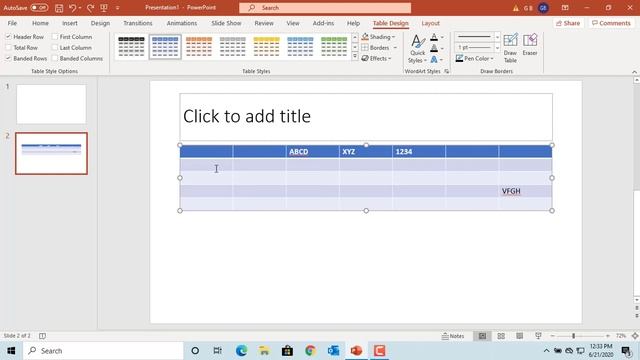Adjust the zoom slider
Viewport: 640px width, 360px height.
(573, 336)
